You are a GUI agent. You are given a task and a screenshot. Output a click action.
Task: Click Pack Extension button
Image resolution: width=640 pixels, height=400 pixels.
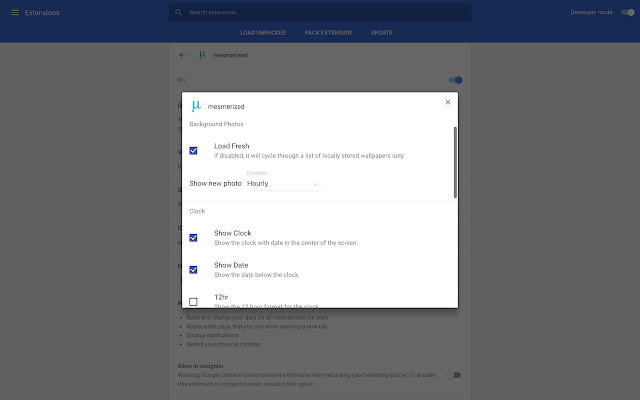tap(328, 33)
